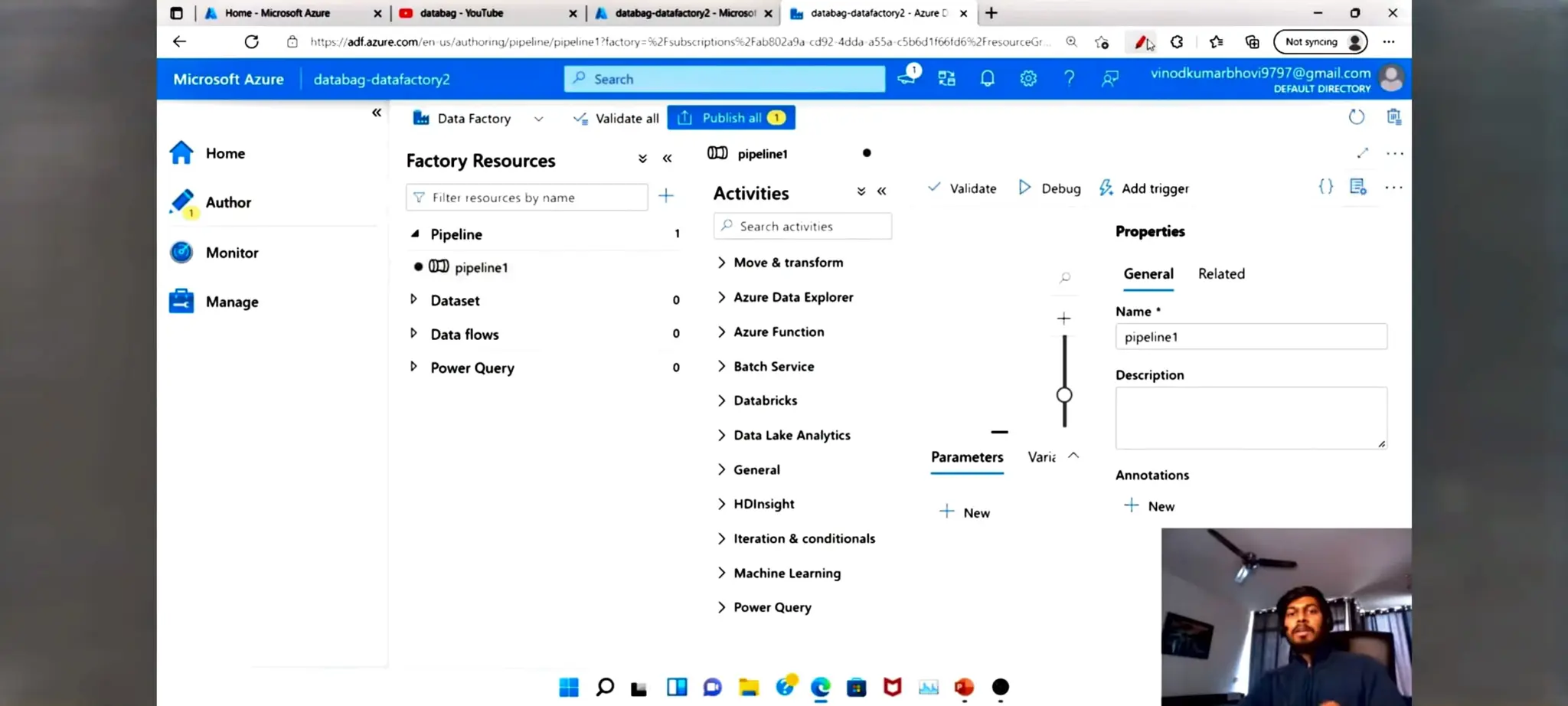The height and width of the screenshot is (706, 1568).
Task: Switch to the databag YouTube browser tab
Action: (x=487, y=13)
